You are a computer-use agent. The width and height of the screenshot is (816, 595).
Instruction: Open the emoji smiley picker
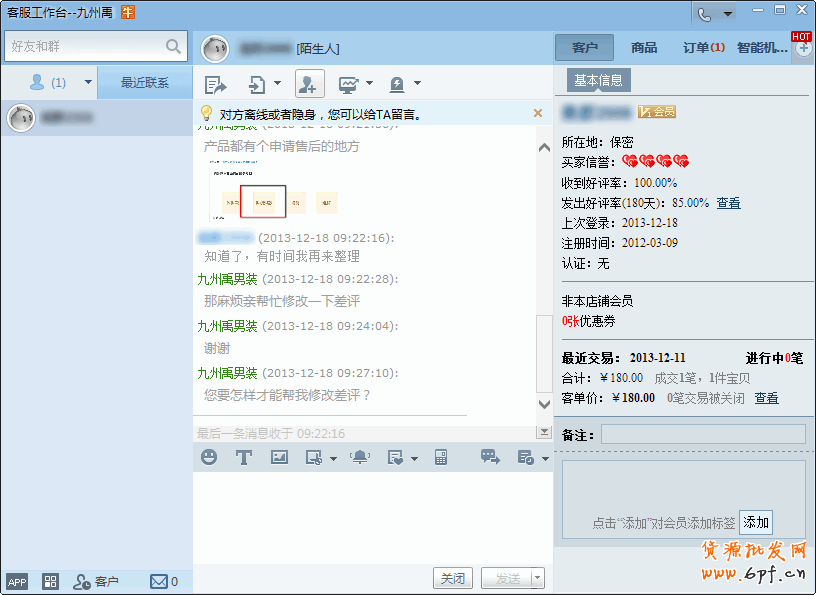pyautogui.click(x=209, y=457)
